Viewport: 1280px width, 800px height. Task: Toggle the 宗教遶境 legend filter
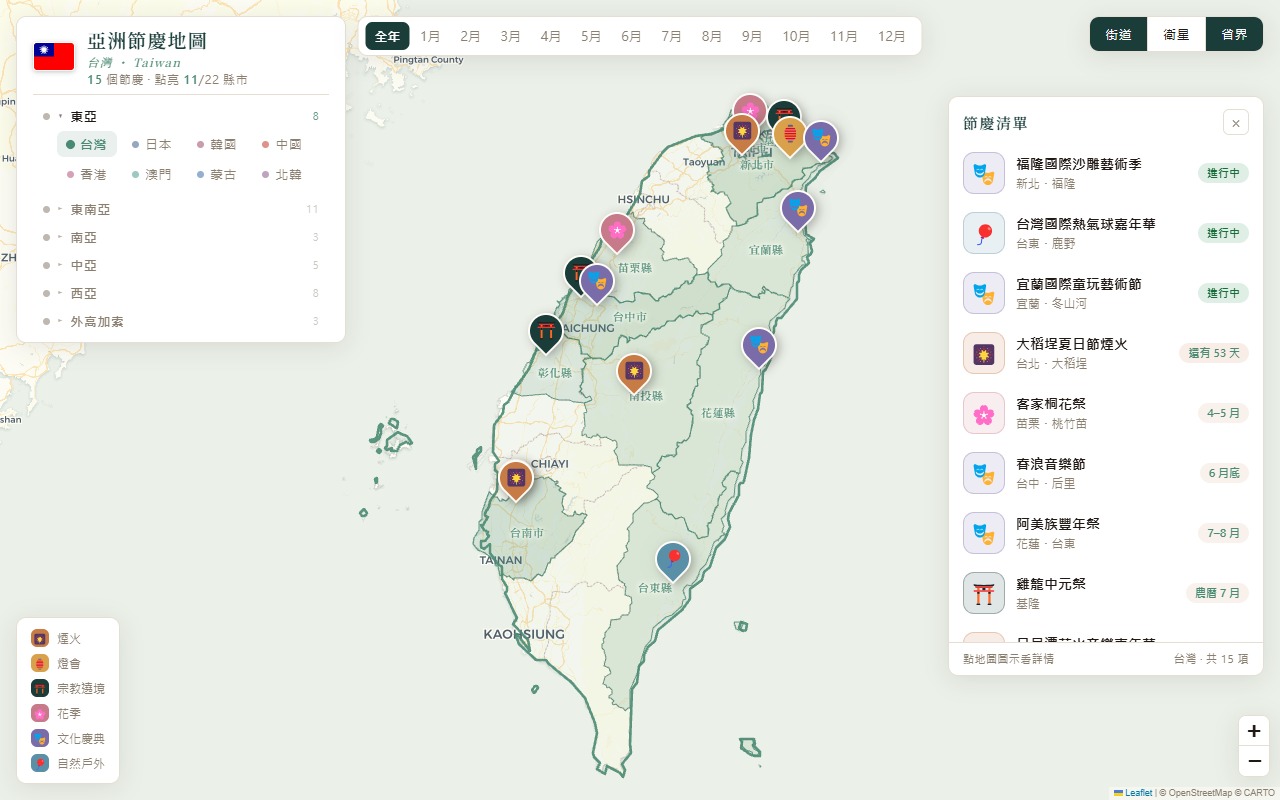click(68, 688)
